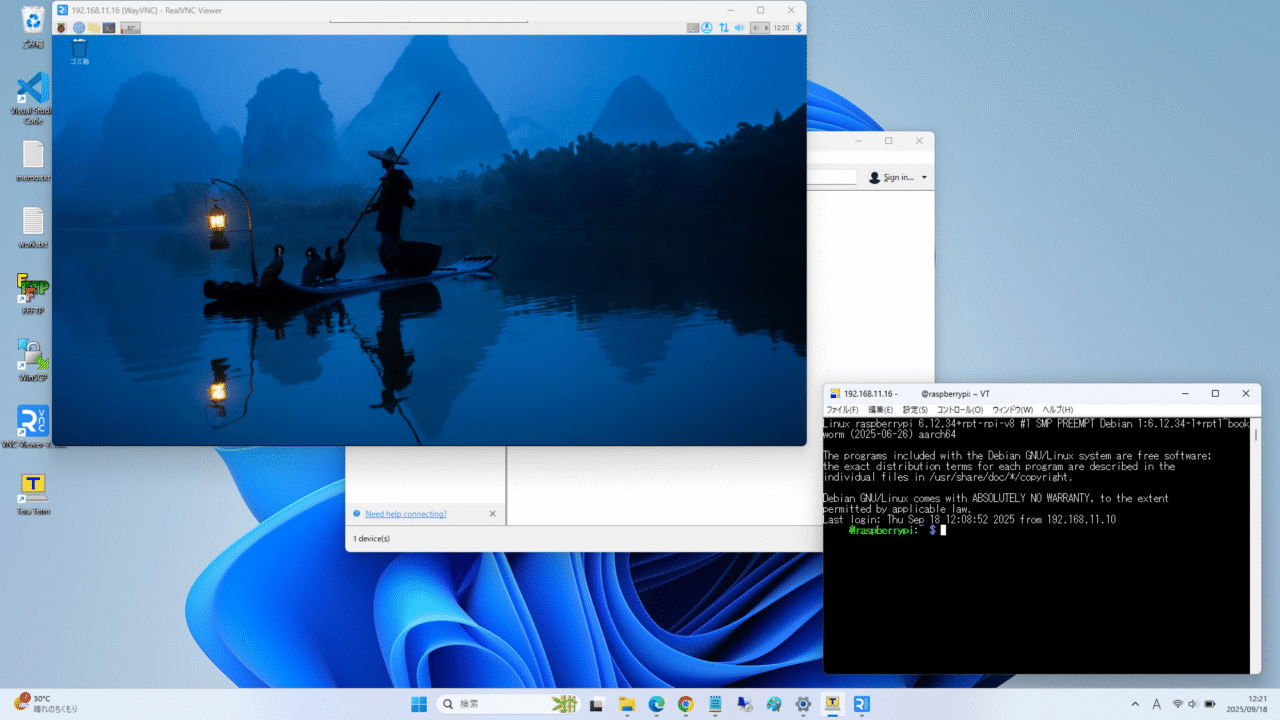Open the 設定(S) menu in Tera Term
Screen dimensions: 1280x720
click(915, 410)
